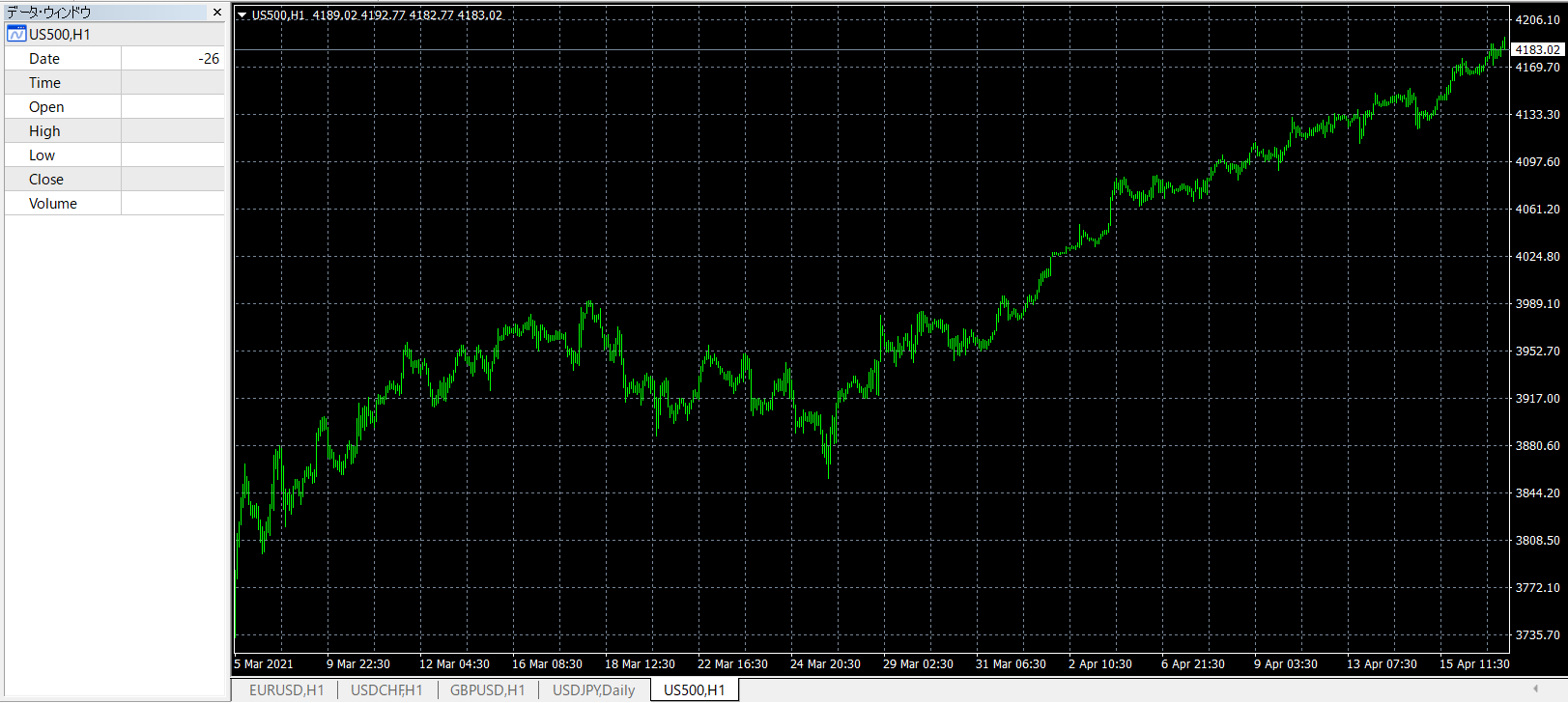
Task: Click the 6 Apr 21:30 time axis label
Action: (x=1193, y=664)
